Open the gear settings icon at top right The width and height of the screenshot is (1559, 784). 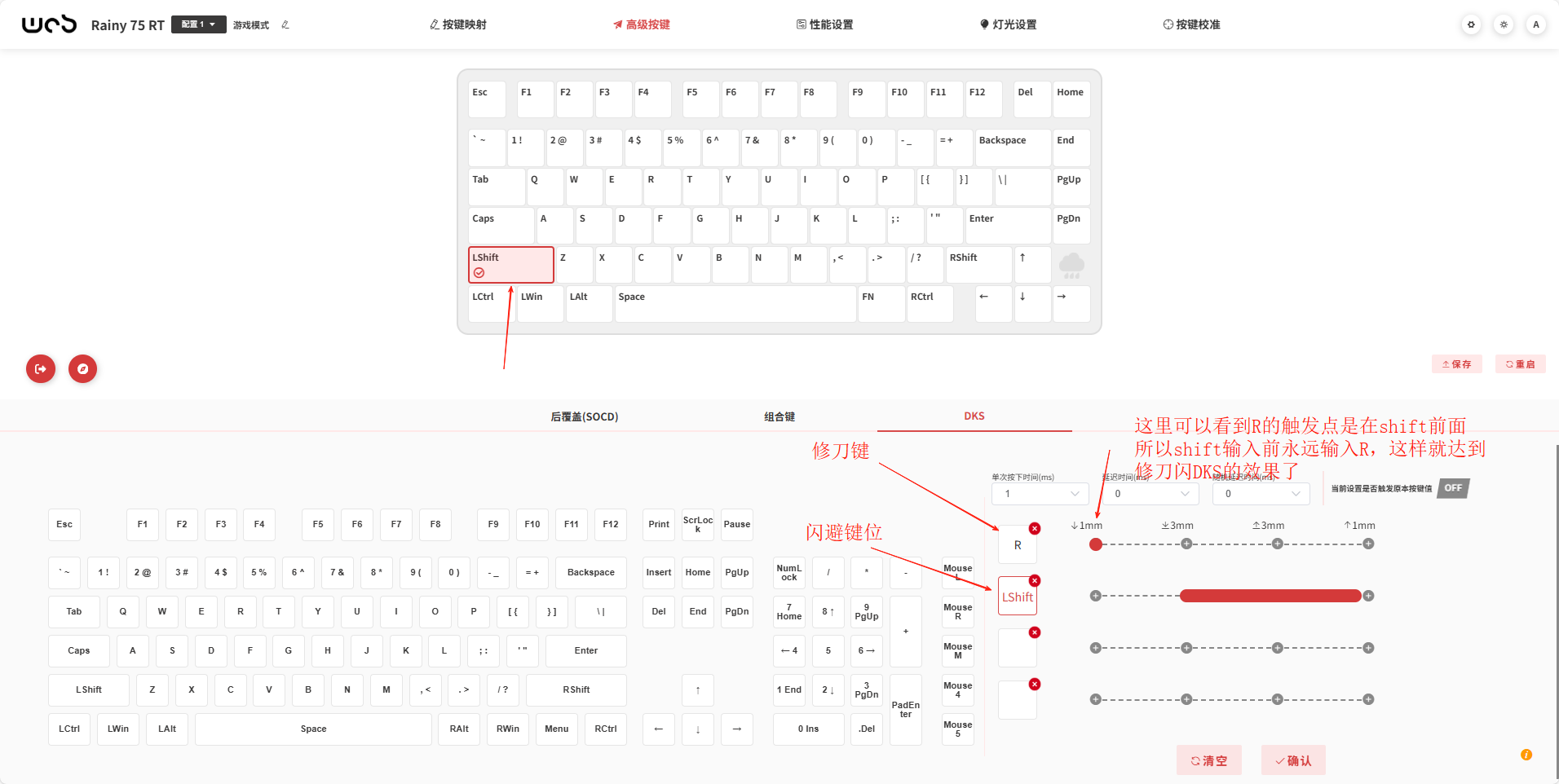tap(1471, 24)
